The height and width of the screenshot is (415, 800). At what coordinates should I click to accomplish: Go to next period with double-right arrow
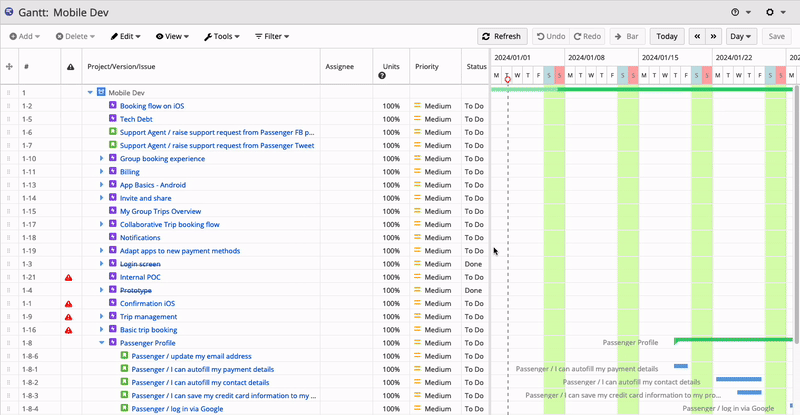713,36
